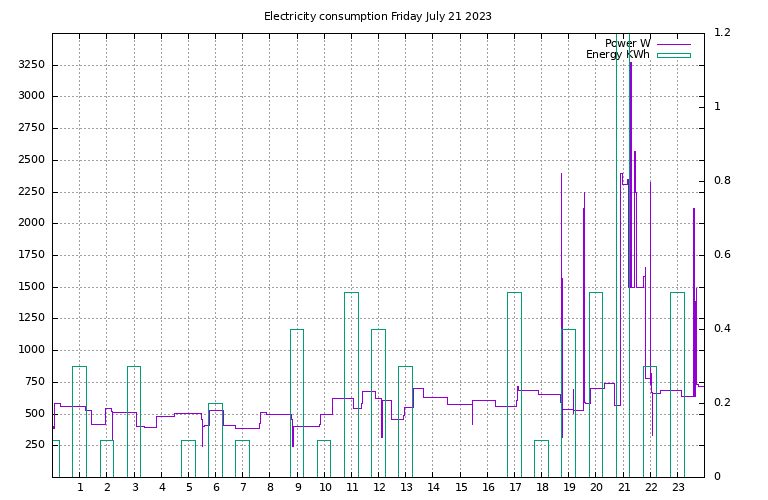Click the right axis label 0.6
This screenshot has height=500, width=768.
tap(722, 255)
